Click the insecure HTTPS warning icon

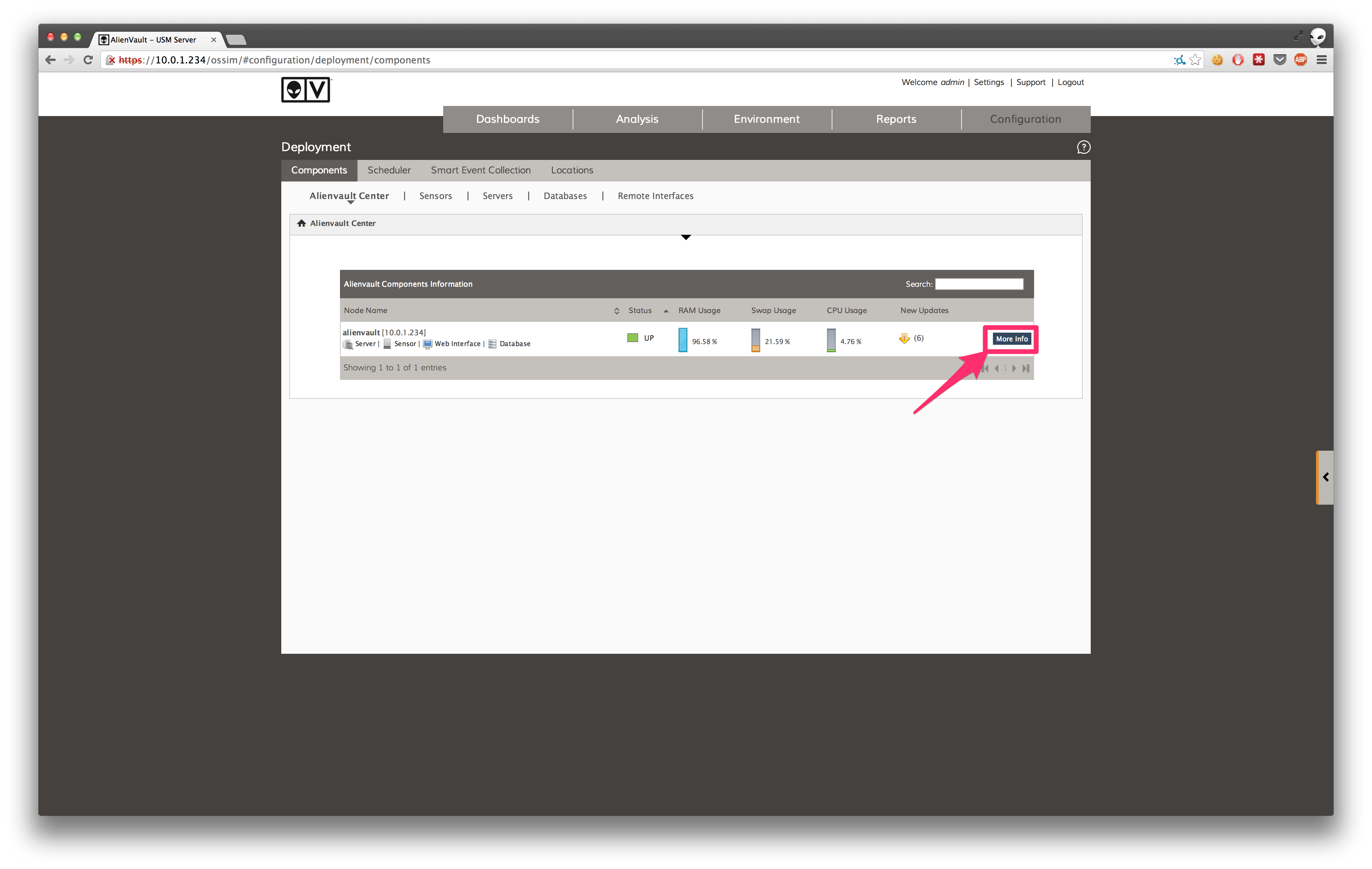(x=111, y=60)
